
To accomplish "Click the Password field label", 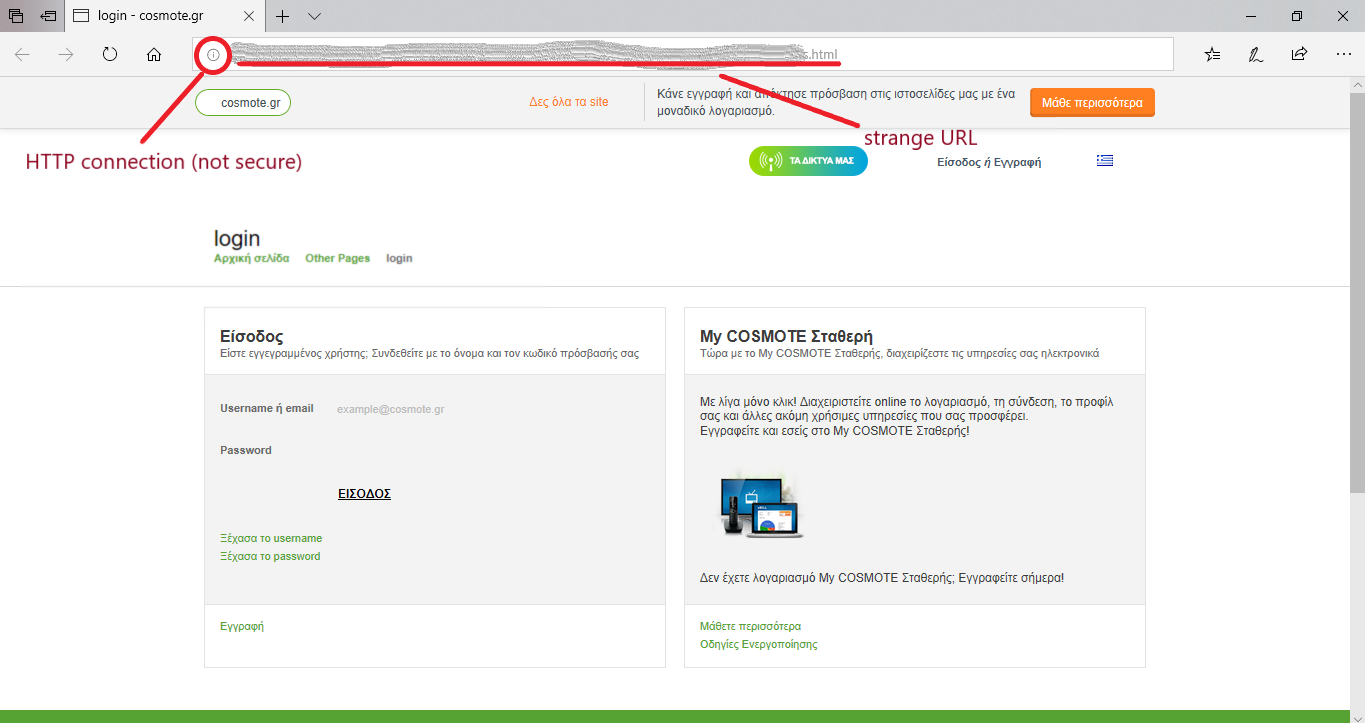I will click(x=246, y=450).
